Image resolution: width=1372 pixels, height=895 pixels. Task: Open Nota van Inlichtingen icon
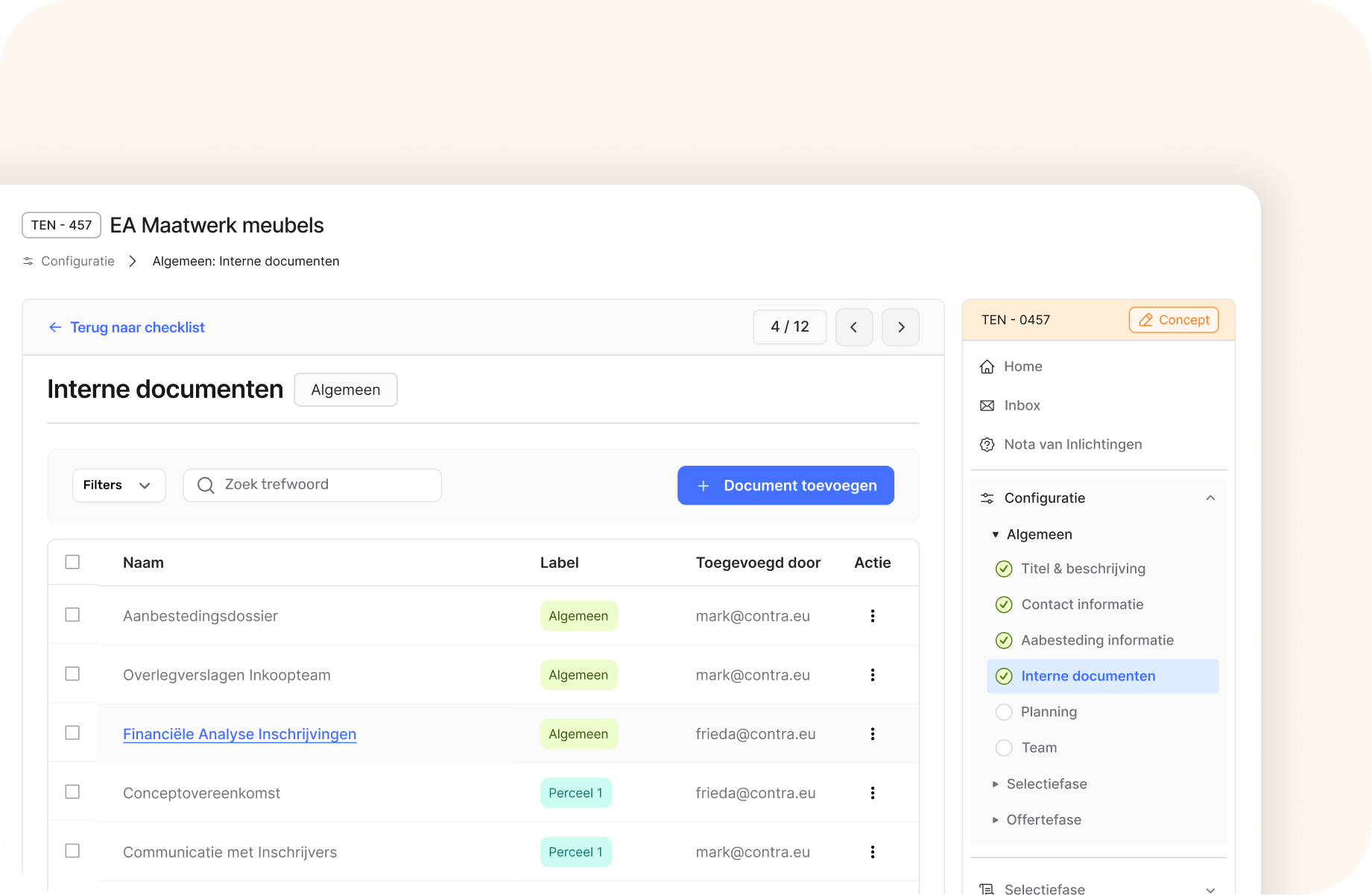[987, 445]
